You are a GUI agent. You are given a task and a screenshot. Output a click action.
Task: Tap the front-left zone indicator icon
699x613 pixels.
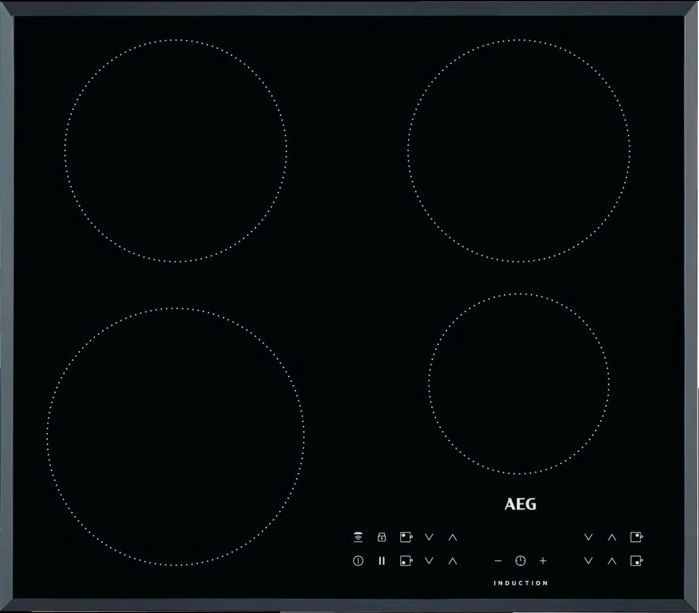(405, 561)
